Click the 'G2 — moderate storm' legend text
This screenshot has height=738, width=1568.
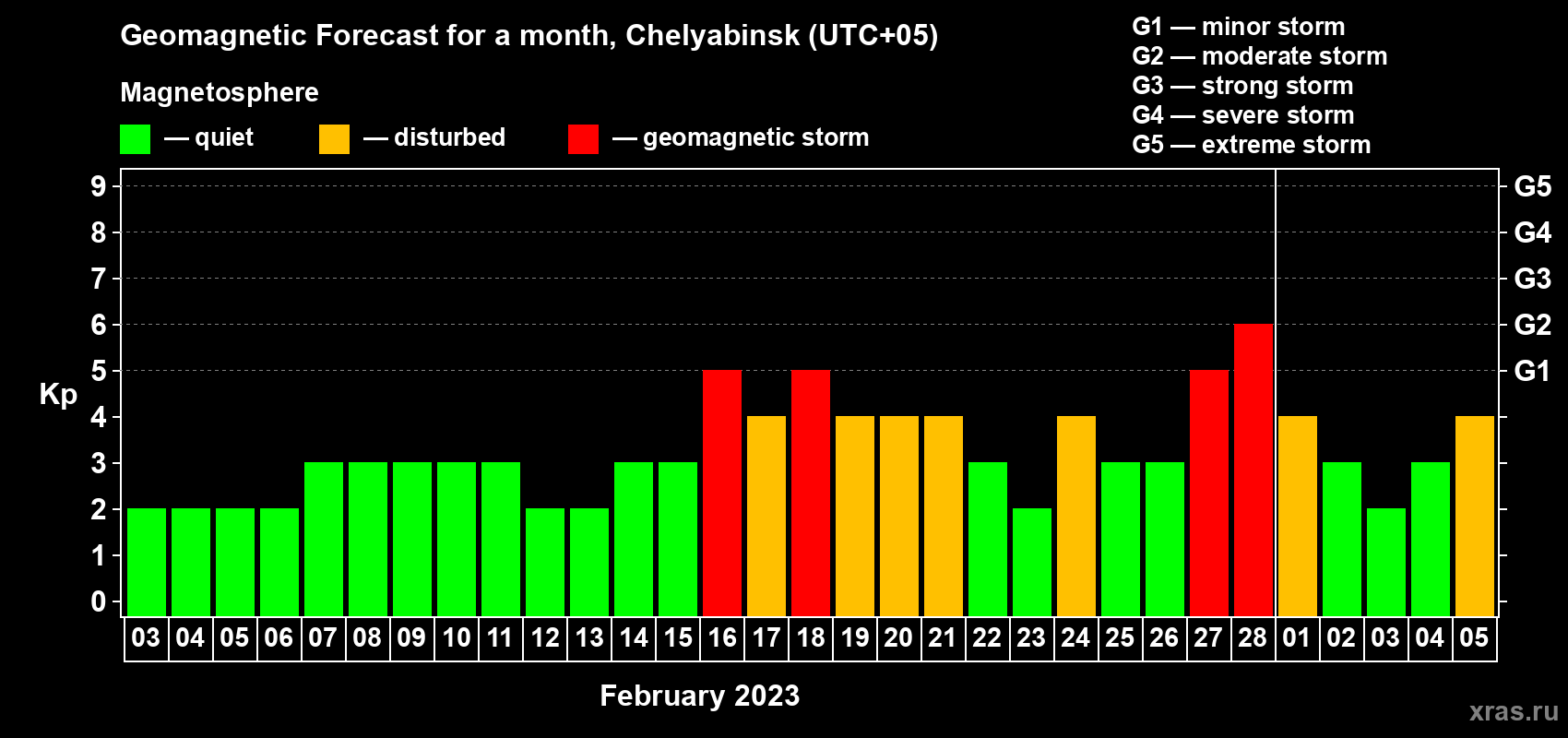pyautogui.click(x=1260, y=56)
